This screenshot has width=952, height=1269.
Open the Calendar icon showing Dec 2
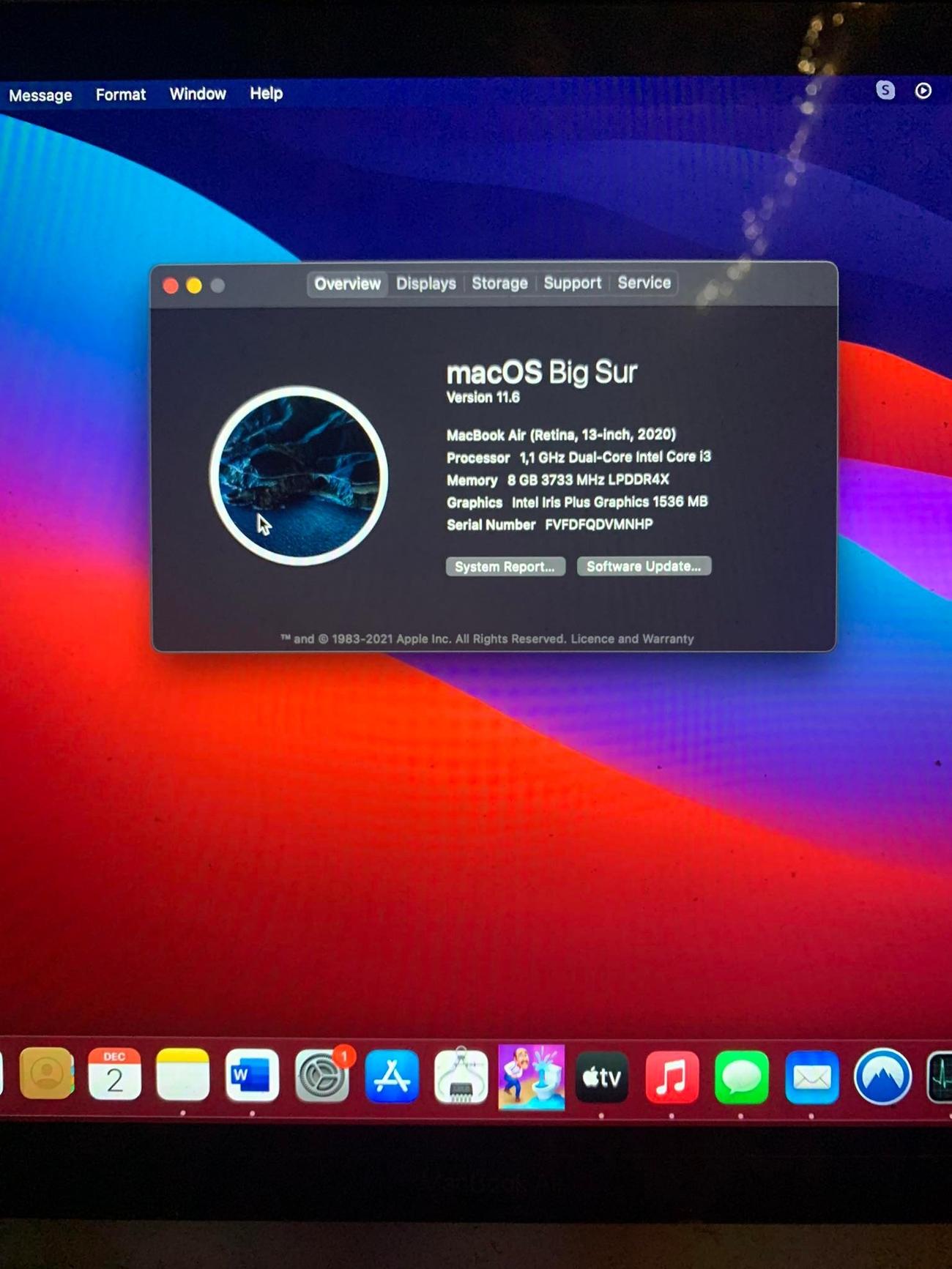(x=114, y=1074)
